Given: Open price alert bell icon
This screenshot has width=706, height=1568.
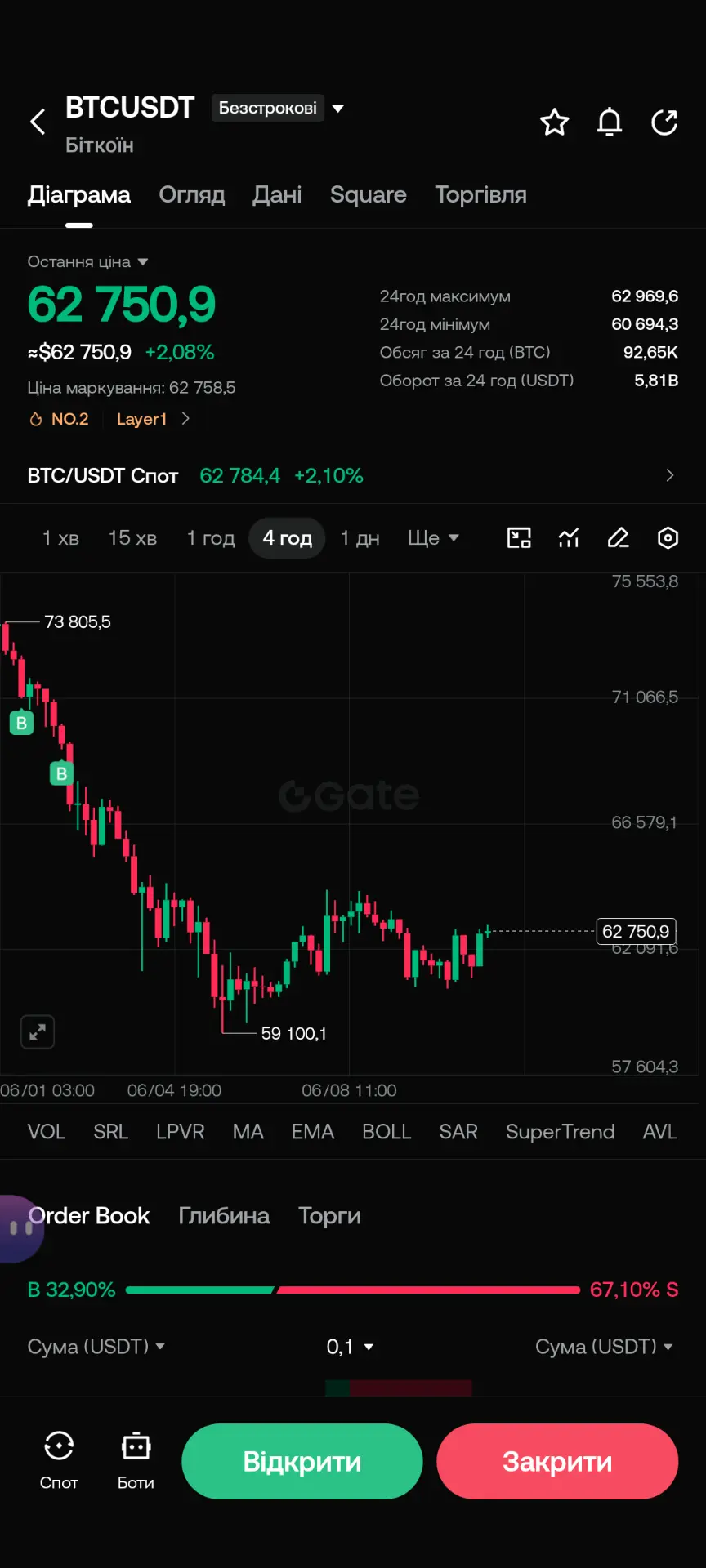Looking at the screenshot, I should click(x=610, y=122).
